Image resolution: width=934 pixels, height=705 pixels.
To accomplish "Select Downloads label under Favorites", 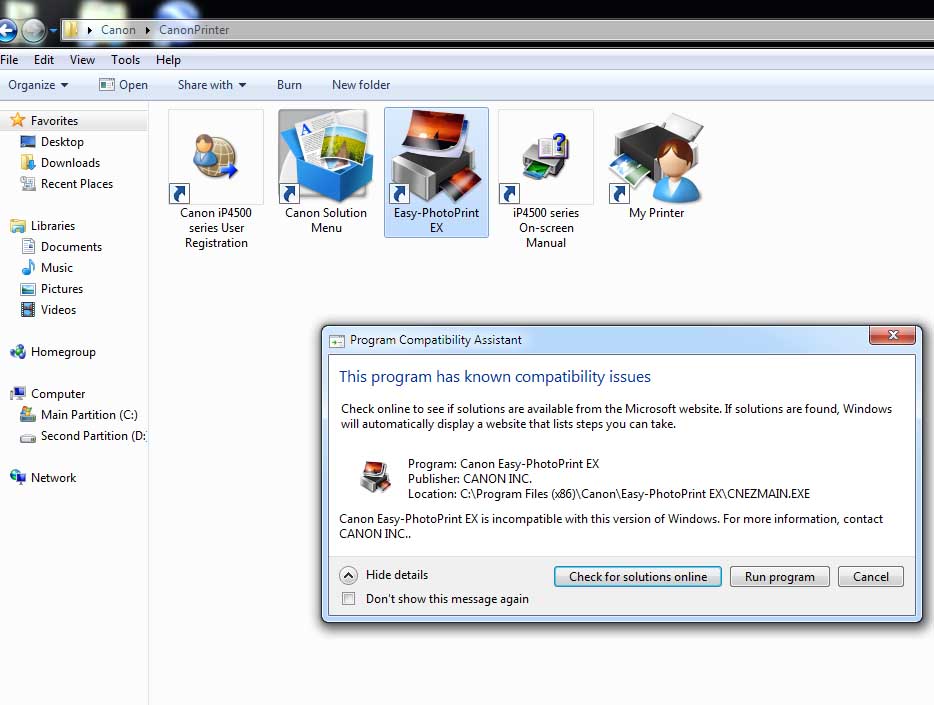I will (70, 163).
